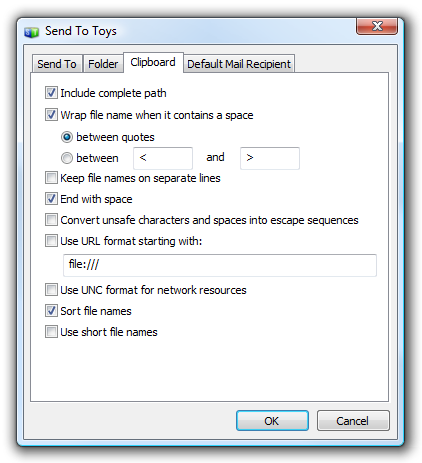Confirm settings with the OK button
This screenshot has height=463, width=422.
pyautogui.click(x=272, y=421)
